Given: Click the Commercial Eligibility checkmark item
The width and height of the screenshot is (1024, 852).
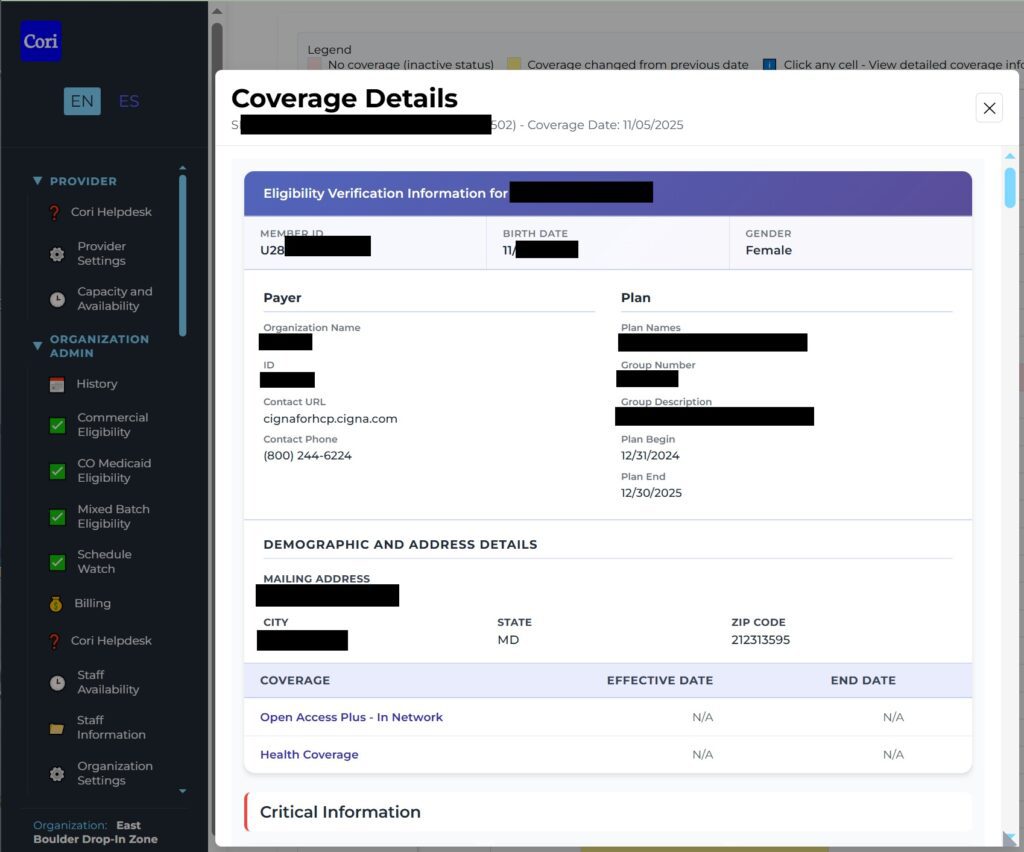Looking at the screenshot, I should [x=57, y=425].
